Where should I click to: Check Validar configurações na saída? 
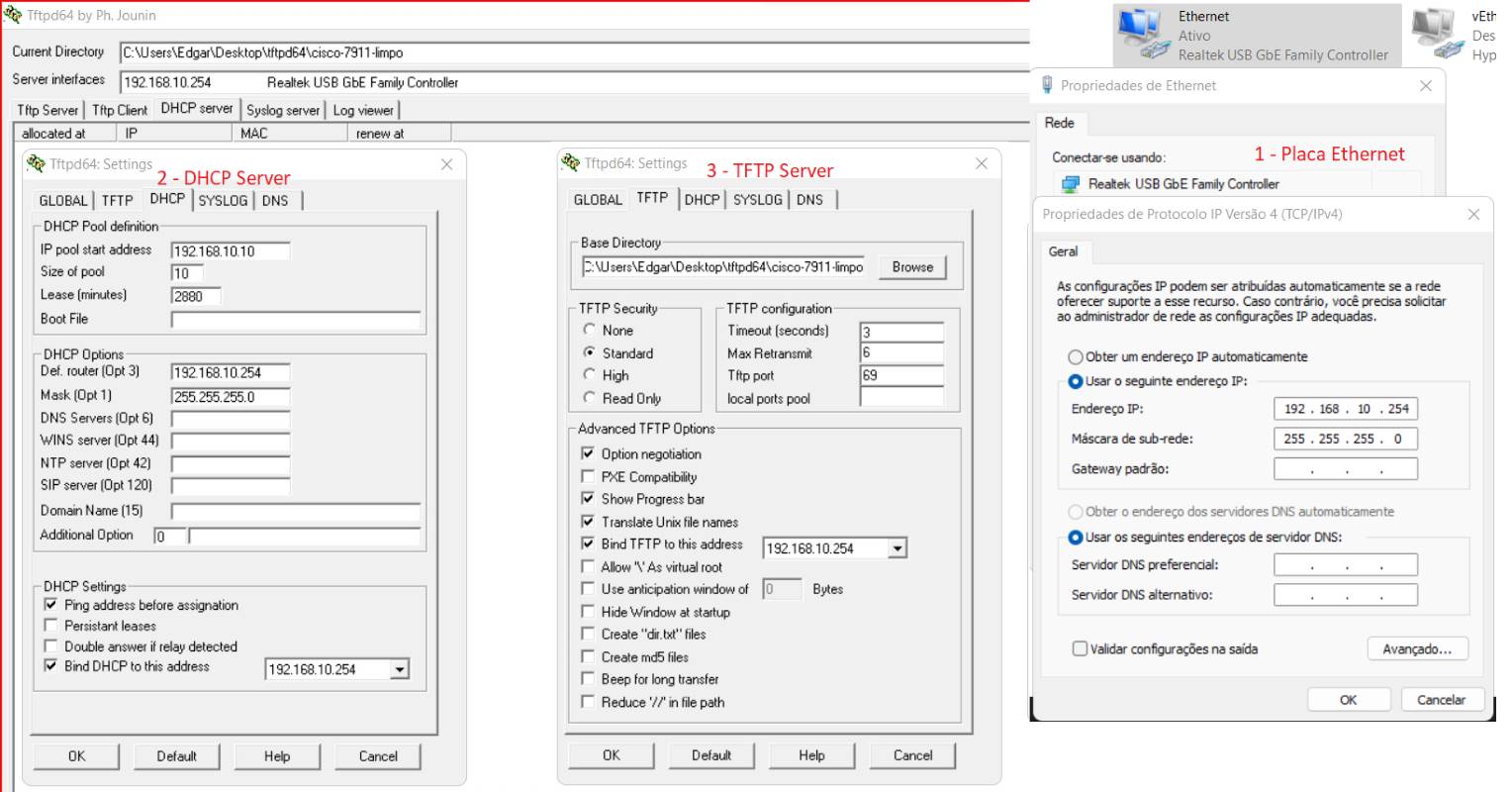point(1081,648)
